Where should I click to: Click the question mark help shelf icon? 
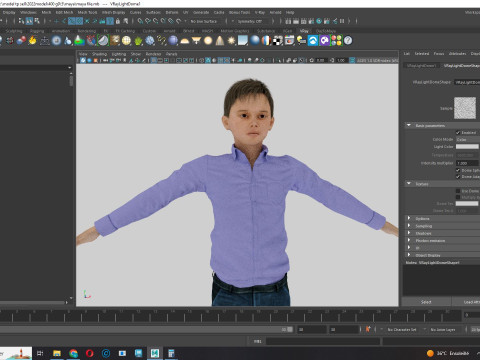click(x=348, y=41)
